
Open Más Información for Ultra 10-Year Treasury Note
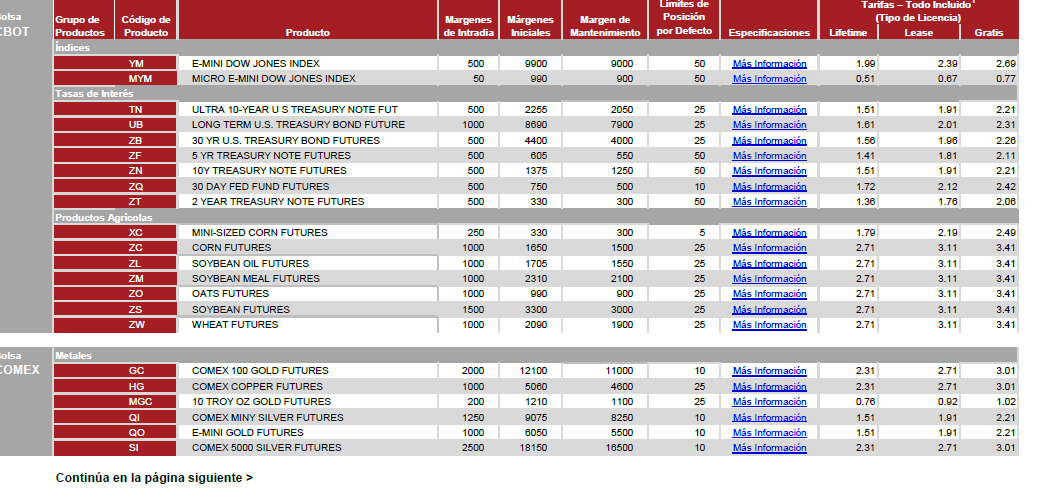click(x=769, y=110)
